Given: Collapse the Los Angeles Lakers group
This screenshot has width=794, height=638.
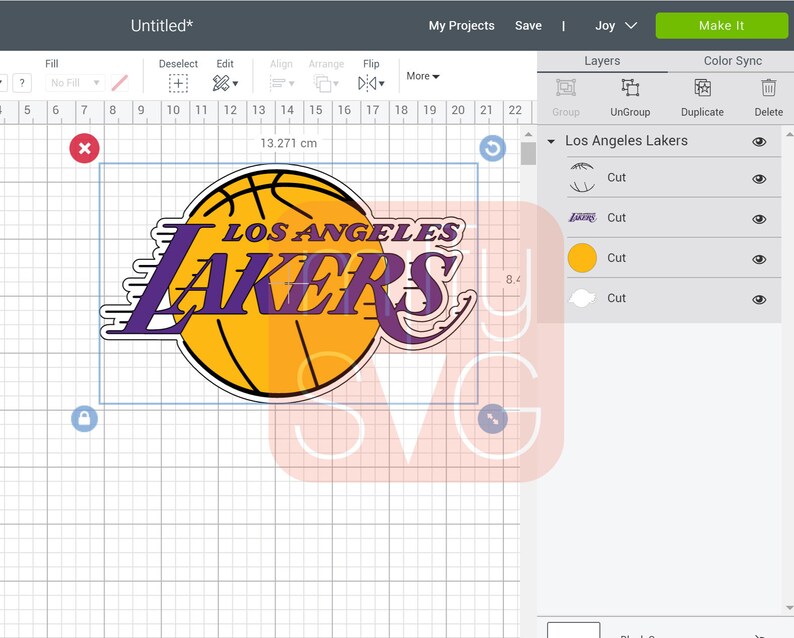Looking at the screenshot, I should pos(551,141).
